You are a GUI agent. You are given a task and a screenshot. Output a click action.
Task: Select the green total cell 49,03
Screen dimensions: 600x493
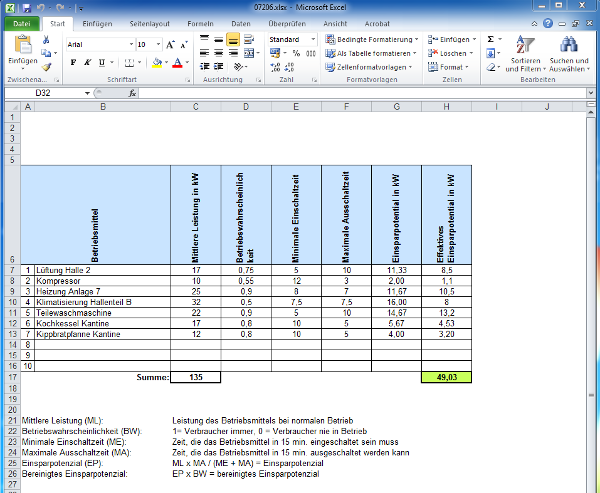(447, 377)
